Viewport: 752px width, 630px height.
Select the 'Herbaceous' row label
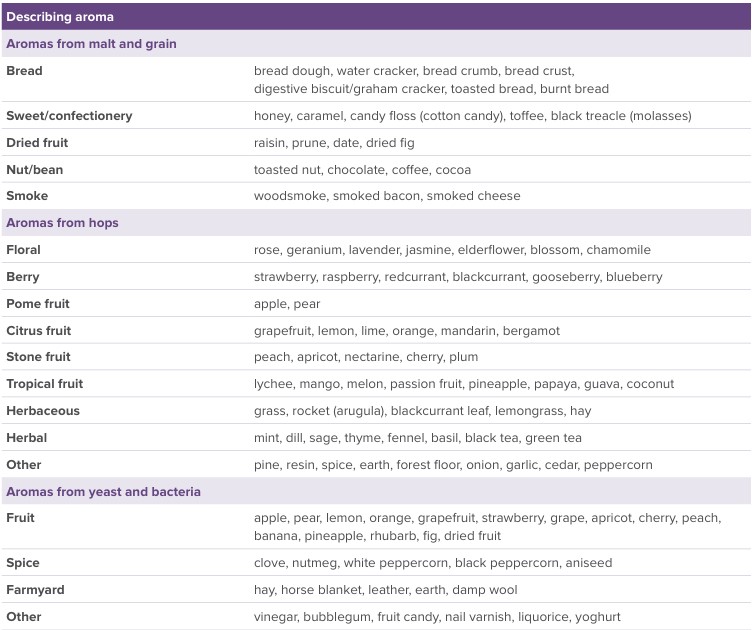43,411
